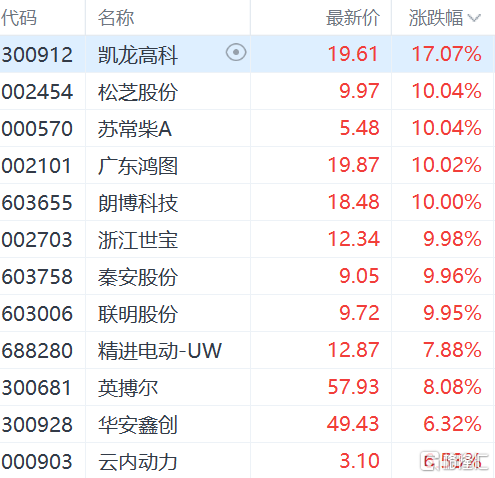The width and height of the screenshot is (495, 478).
Task: Sort by the 涨跌幅 dropdown arrow
Action: (x=474, y=17)
